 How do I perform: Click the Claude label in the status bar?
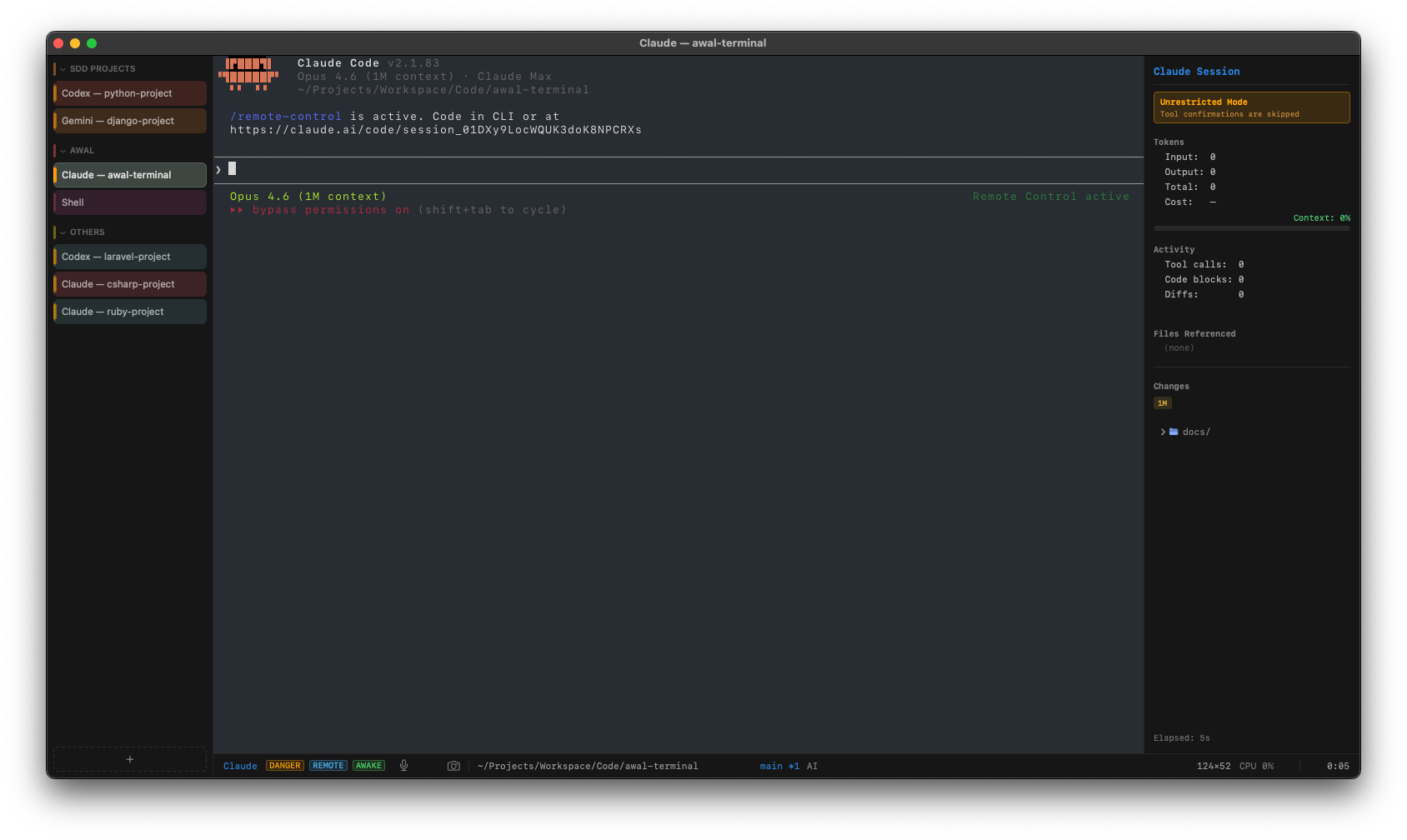(240, 765)
